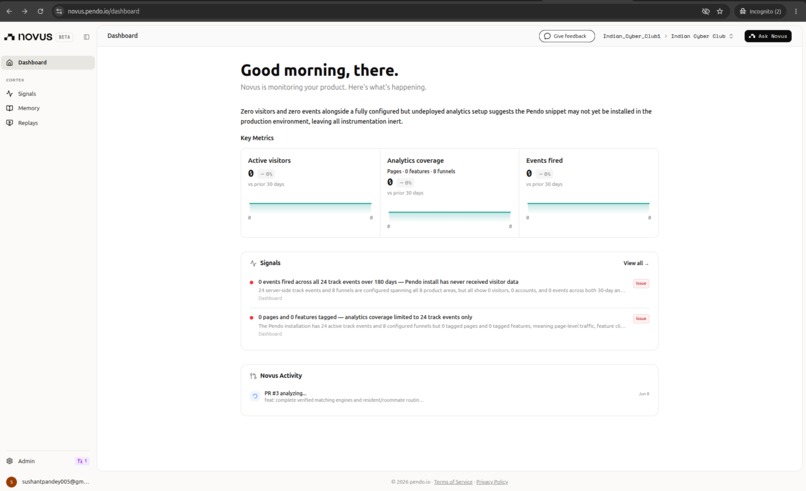Open Ask Novus assistant
Screen dimensions: 806x491
click(x=767, y=36)
